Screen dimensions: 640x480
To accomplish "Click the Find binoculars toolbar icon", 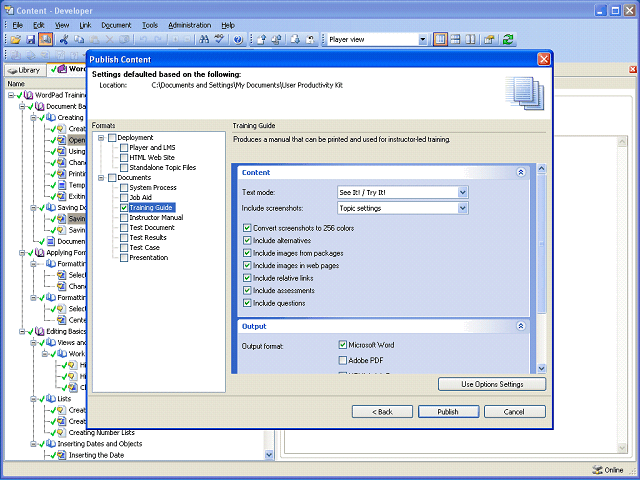I will tap(204, 40).
